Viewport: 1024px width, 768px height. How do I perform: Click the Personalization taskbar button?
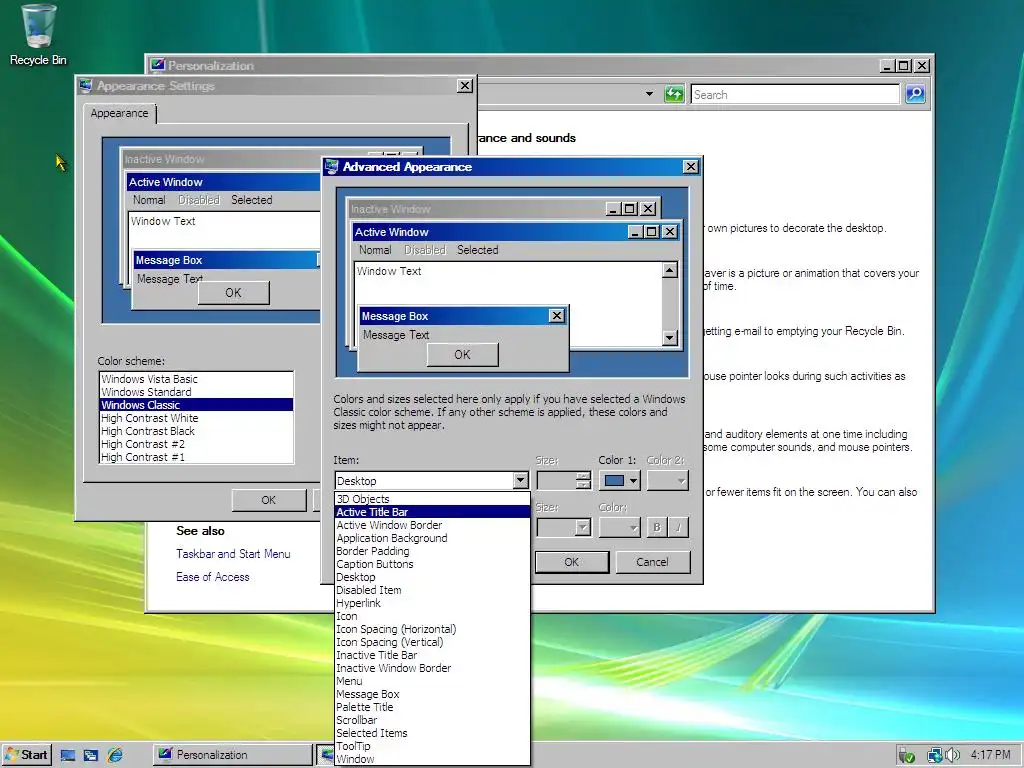click(232, 755)
